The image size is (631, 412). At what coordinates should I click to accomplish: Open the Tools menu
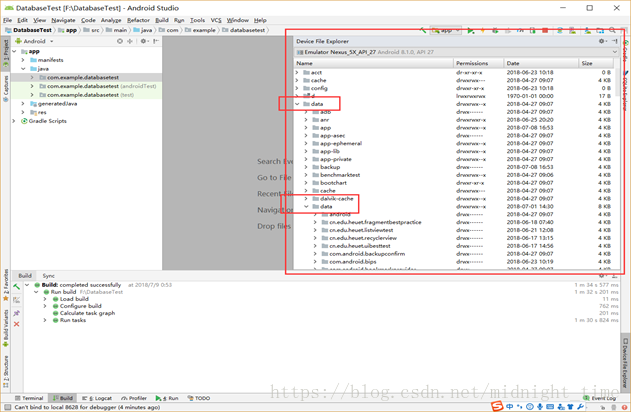point(197,20)
